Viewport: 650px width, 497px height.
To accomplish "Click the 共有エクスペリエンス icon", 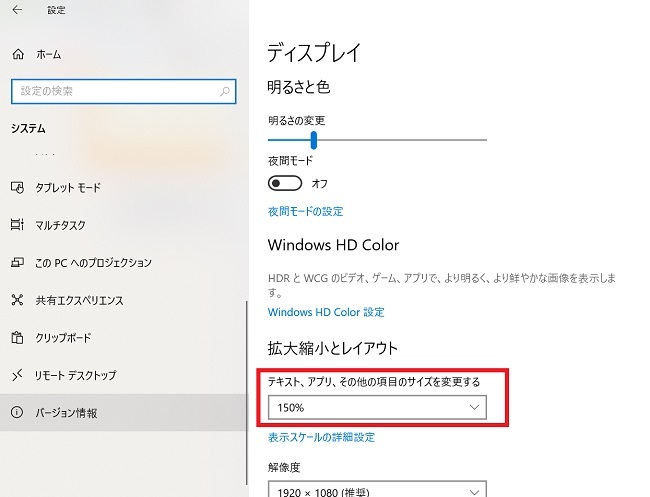I will point(17,300).
